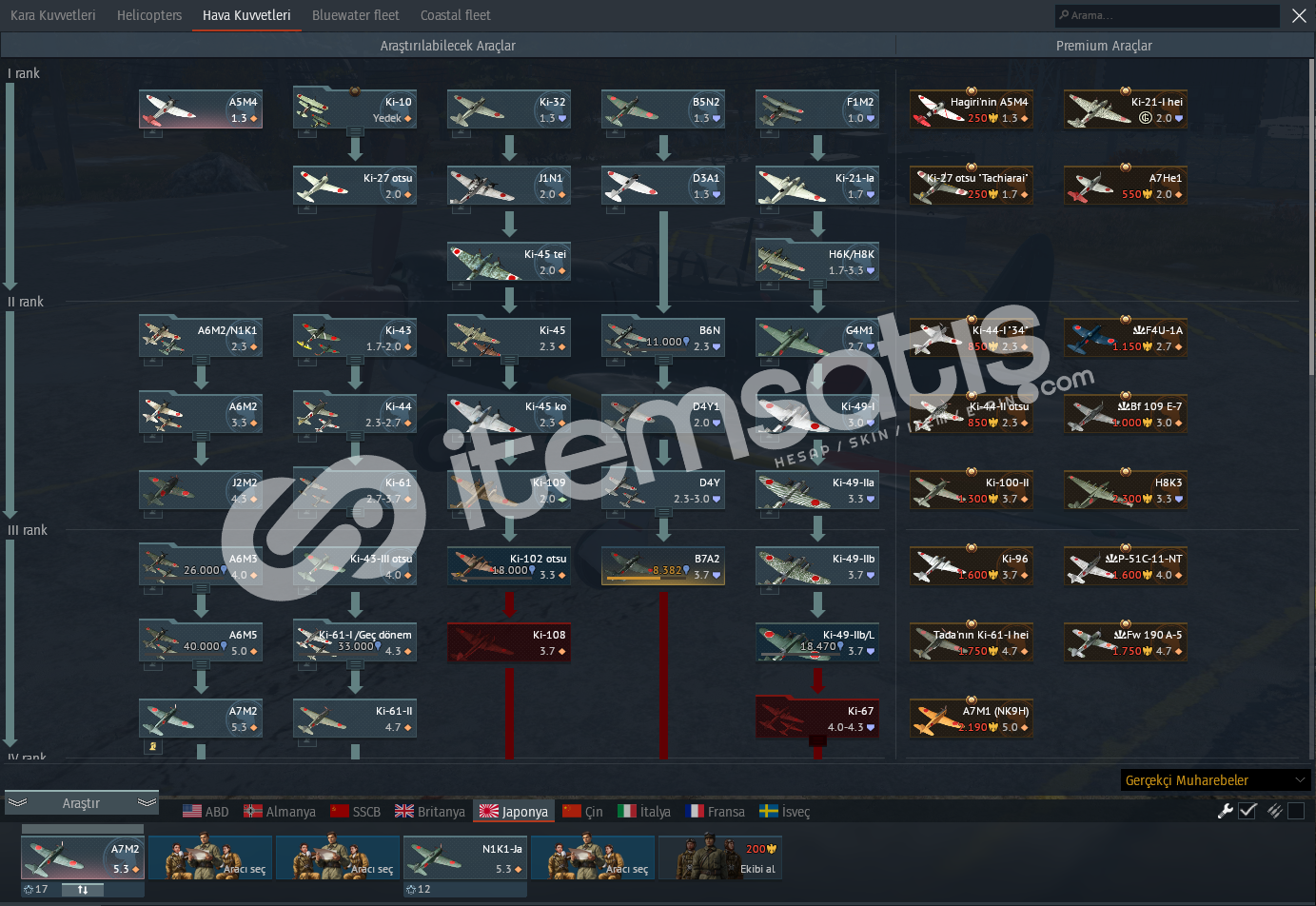This screenshot has height=906, width=1316.
Task: Click the wrench repair icon
Action: (1226, 811)
